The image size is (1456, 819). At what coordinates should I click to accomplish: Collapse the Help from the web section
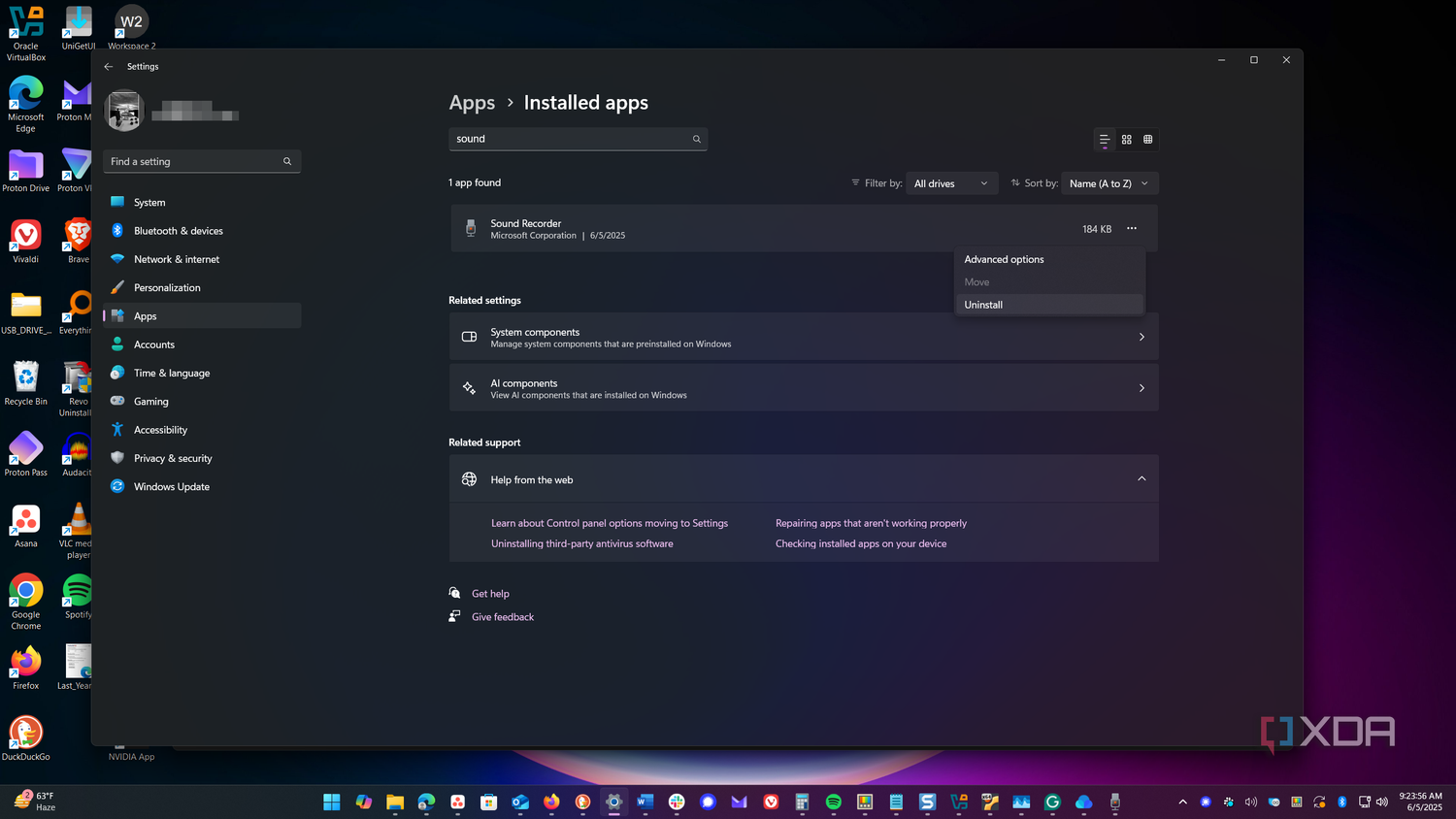pos(1142,479)
